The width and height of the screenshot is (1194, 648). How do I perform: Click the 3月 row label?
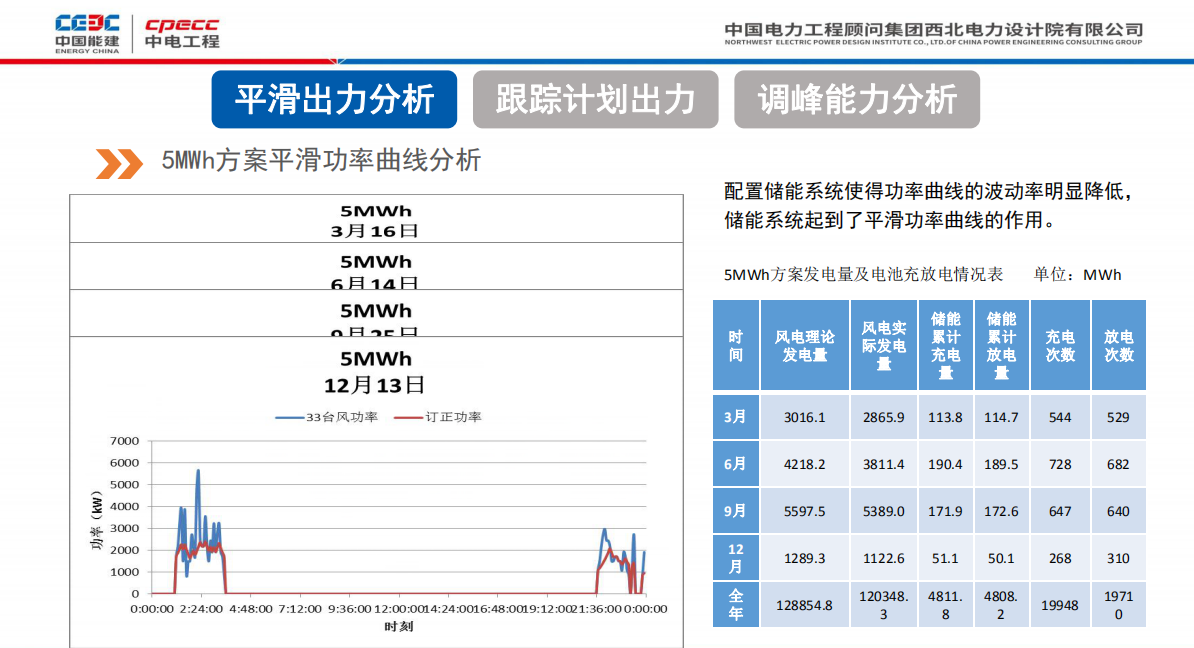click(x=735, y=417)
